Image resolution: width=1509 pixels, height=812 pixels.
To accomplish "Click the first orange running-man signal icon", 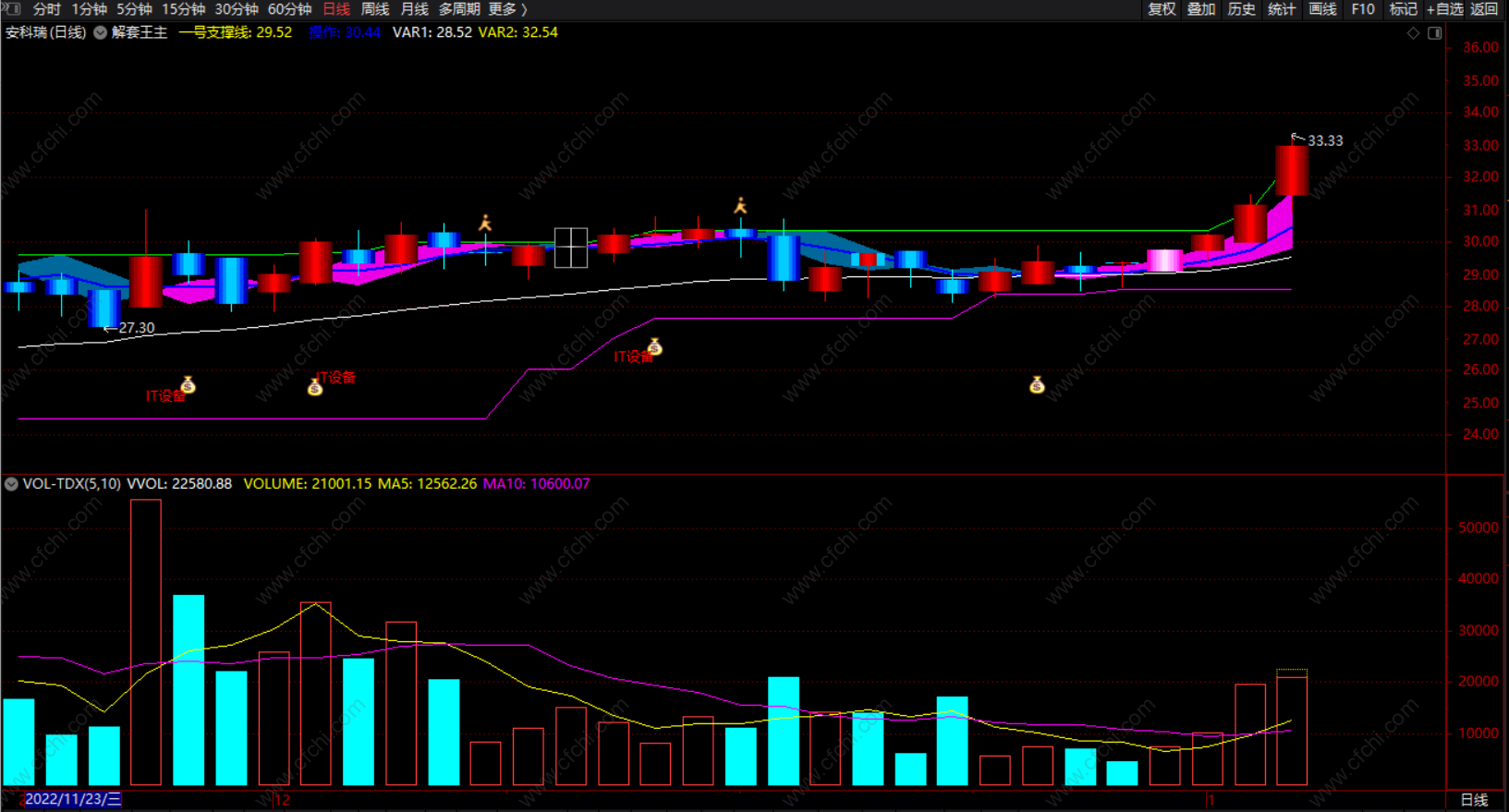I will pyautogui.click(x=485, y=223).
